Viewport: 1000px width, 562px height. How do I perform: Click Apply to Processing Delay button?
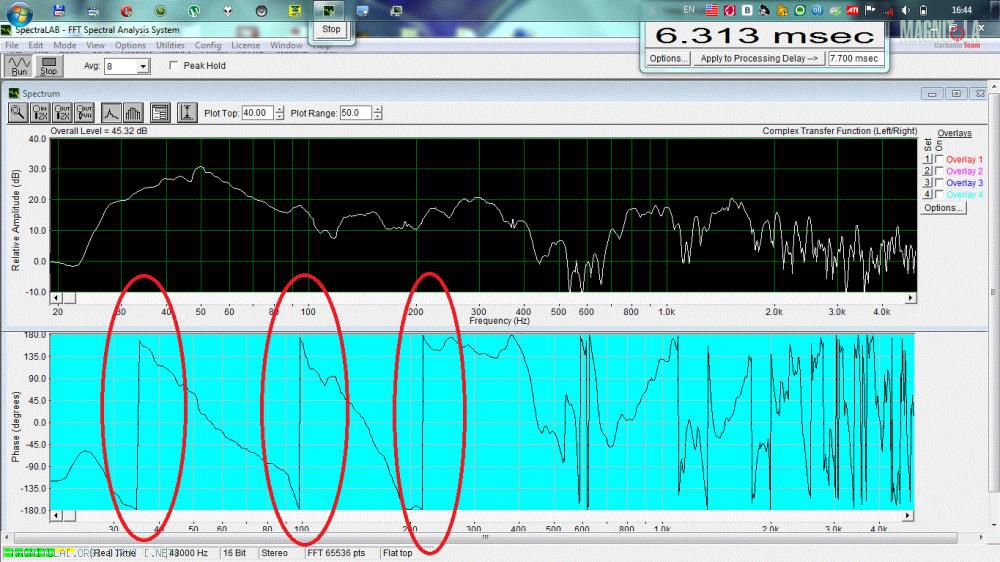[758, 58]
